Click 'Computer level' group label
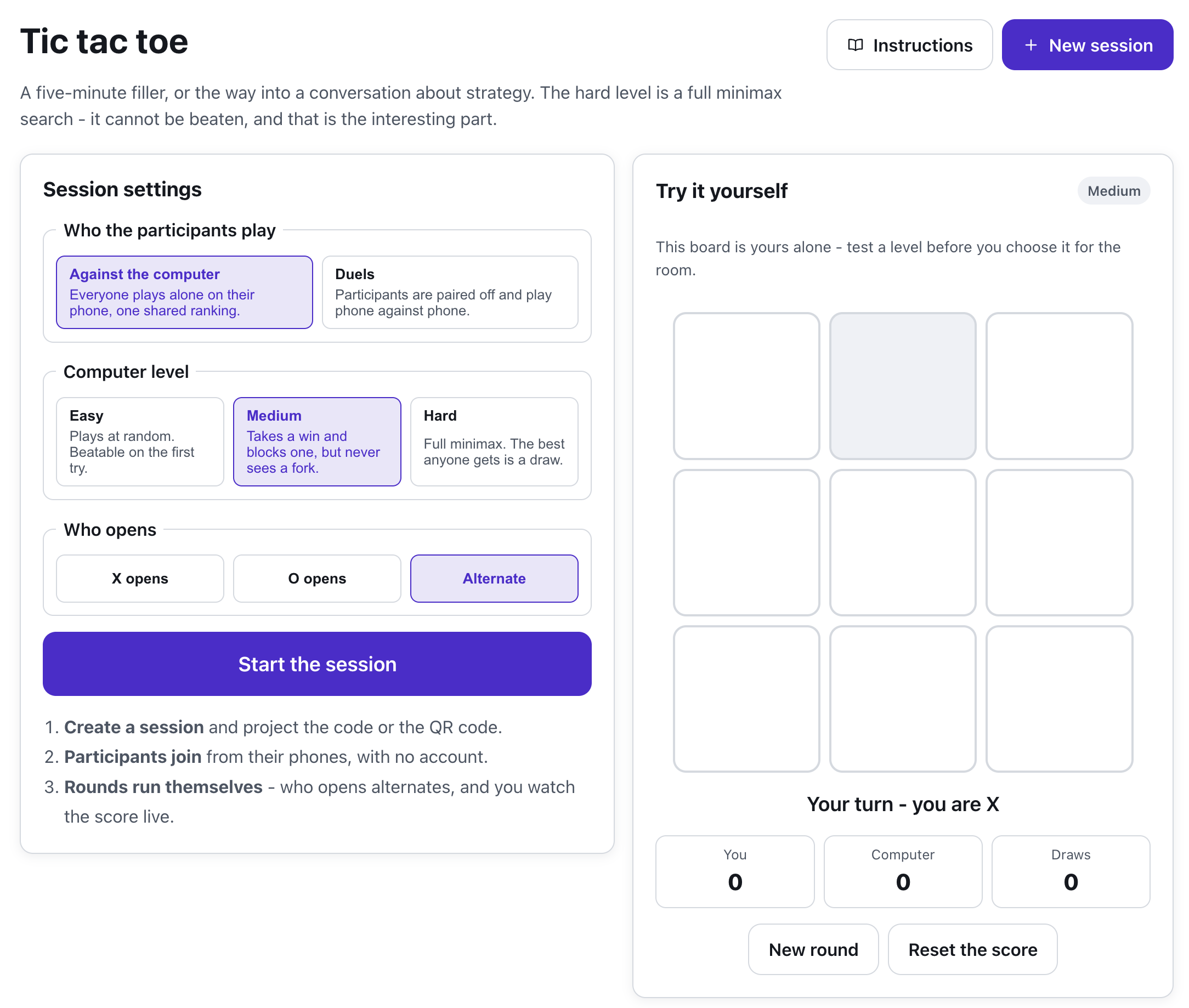The width and height of the screenshot is (1189, 1008). click(126, 372)
